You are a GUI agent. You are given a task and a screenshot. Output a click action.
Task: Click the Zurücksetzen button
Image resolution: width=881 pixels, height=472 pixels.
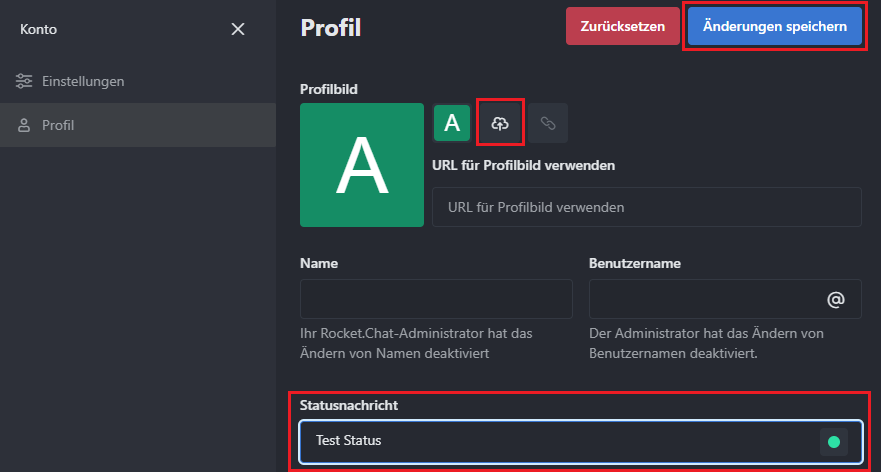pyautogui.click(x=623, y=26)
